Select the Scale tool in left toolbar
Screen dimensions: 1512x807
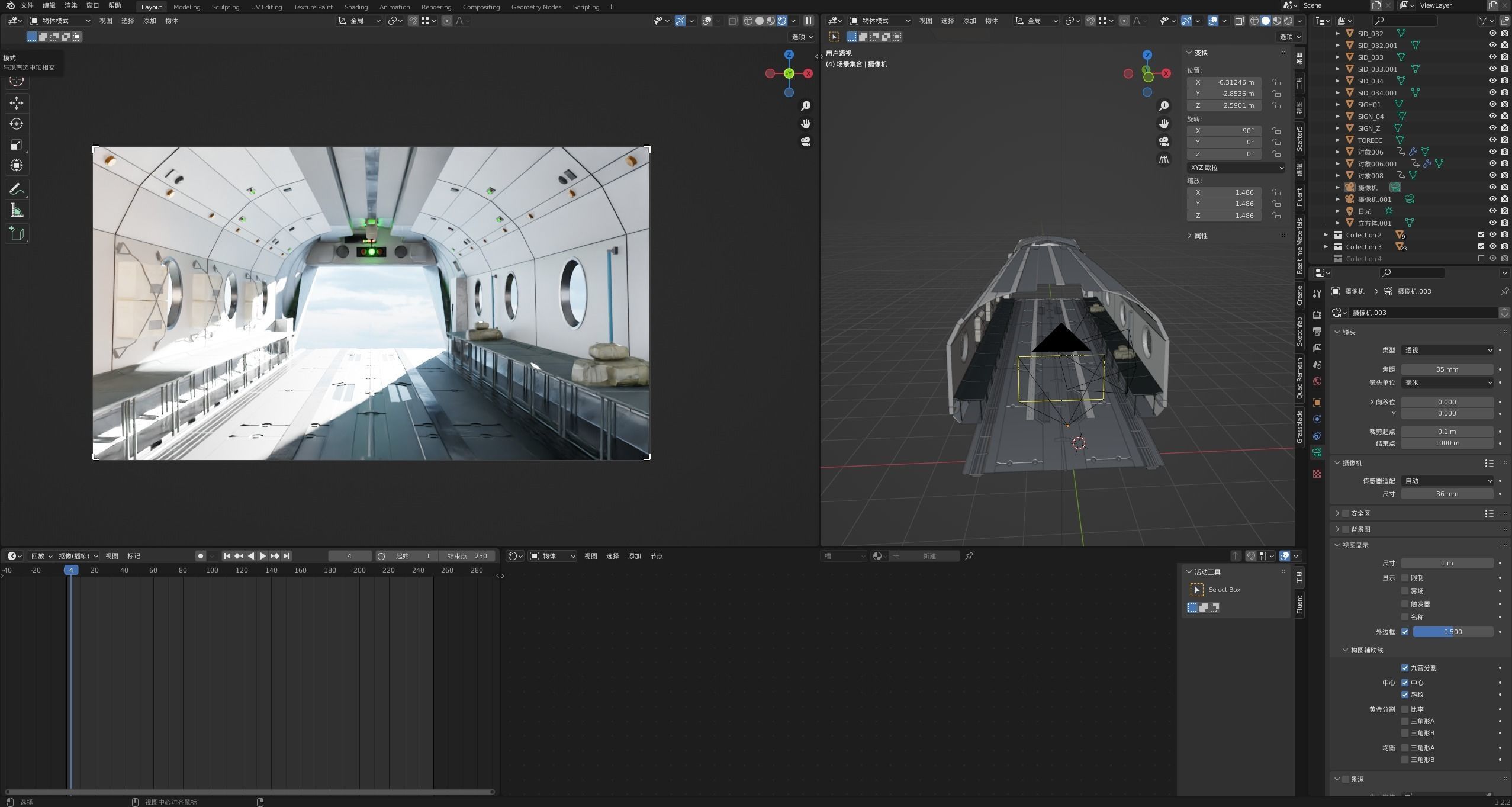coord(17,144)
